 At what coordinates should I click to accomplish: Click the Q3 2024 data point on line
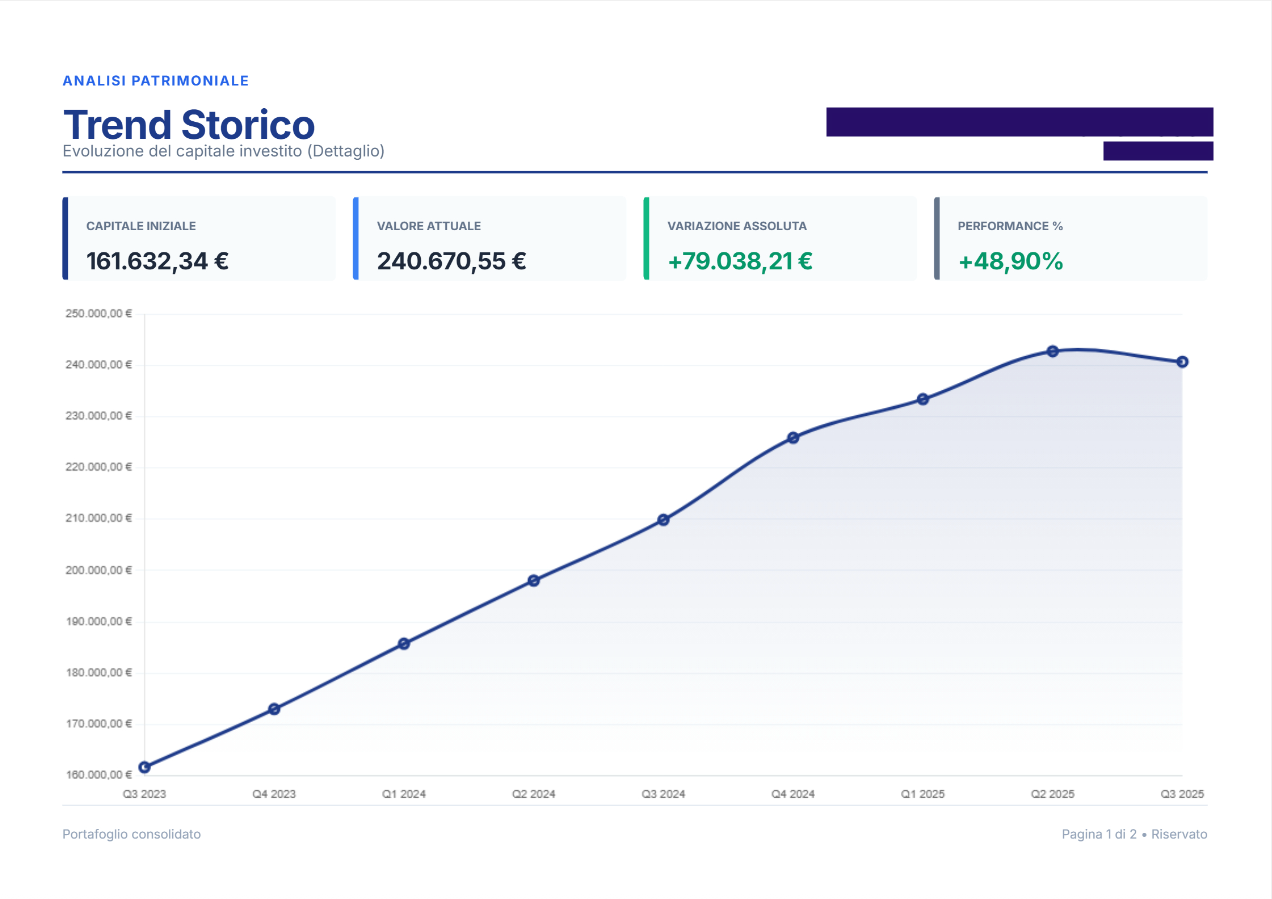pyautogui.click(x=663, y=520)
